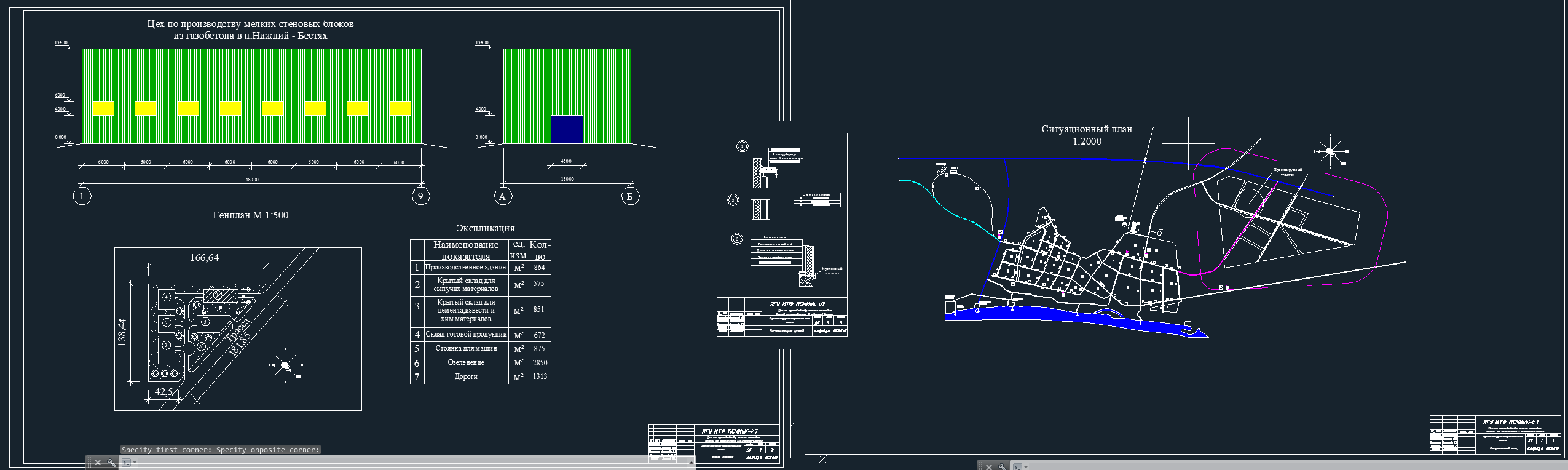Select the 'Производственное здание' table cell
Screen dimensions: 1568x470
466,268
